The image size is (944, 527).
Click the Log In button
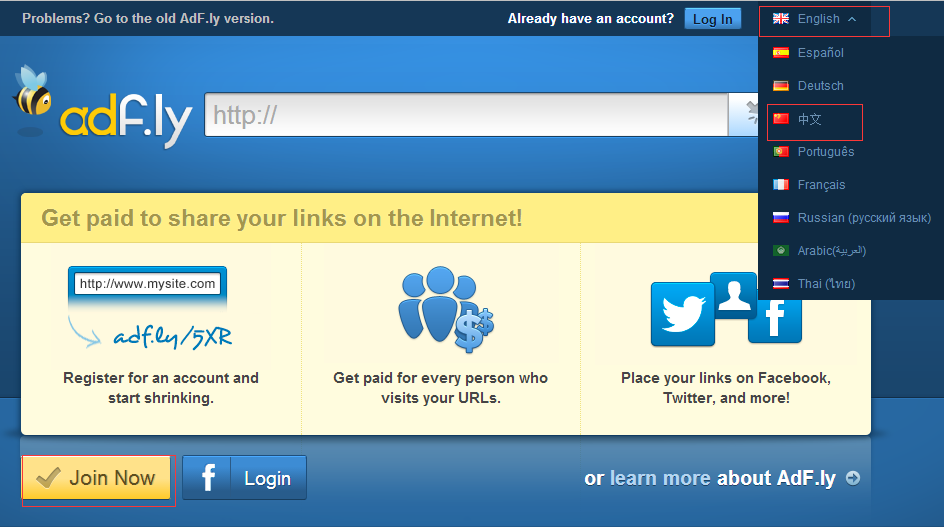[713, 19]
